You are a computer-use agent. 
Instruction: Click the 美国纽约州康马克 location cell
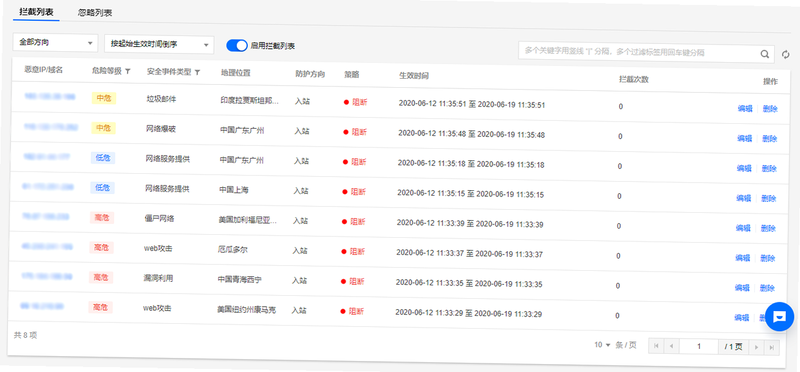(246, 310)
